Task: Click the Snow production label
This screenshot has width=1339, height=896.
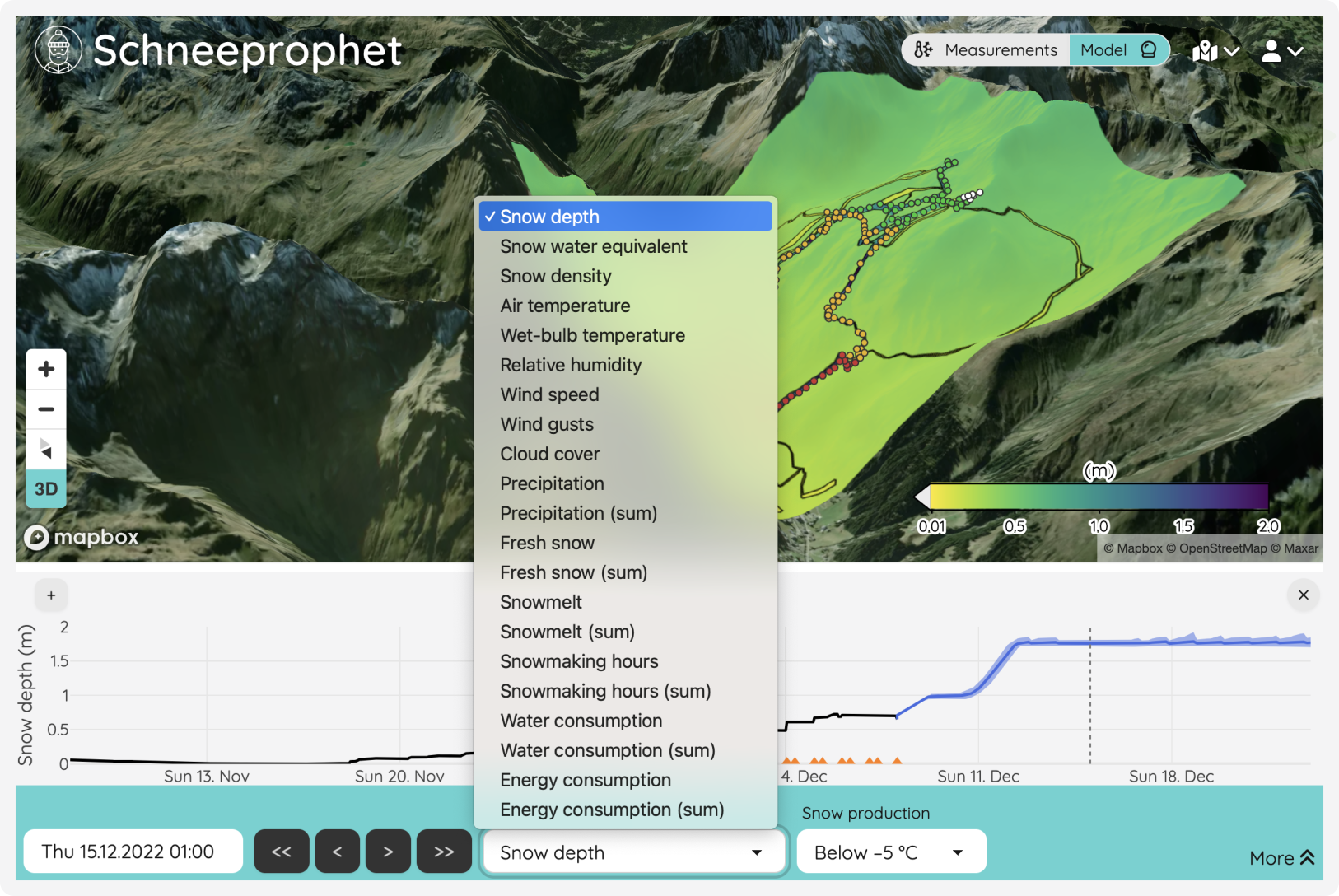Action: click(865, 813)
